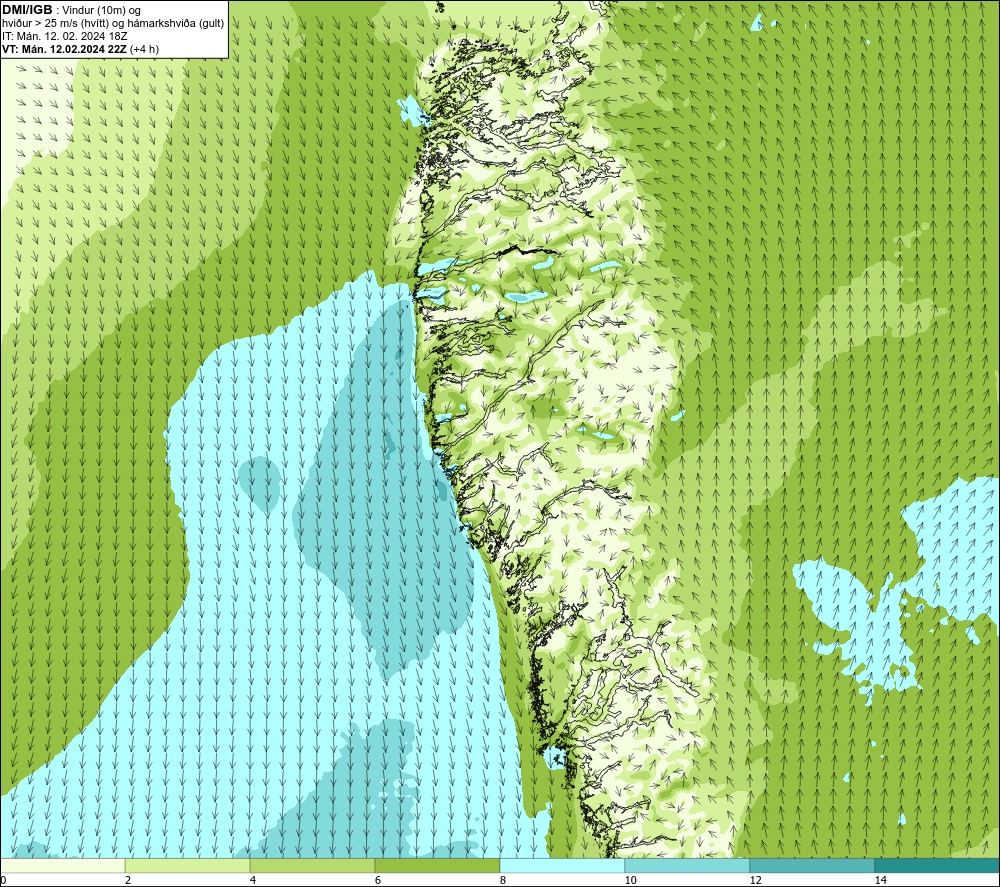Image resolution: width=1000 pixels, height=887 pixels.
Task: Click the 'IT: Mán. 12. 02. 2024 18Z' line
Action: 64,36
